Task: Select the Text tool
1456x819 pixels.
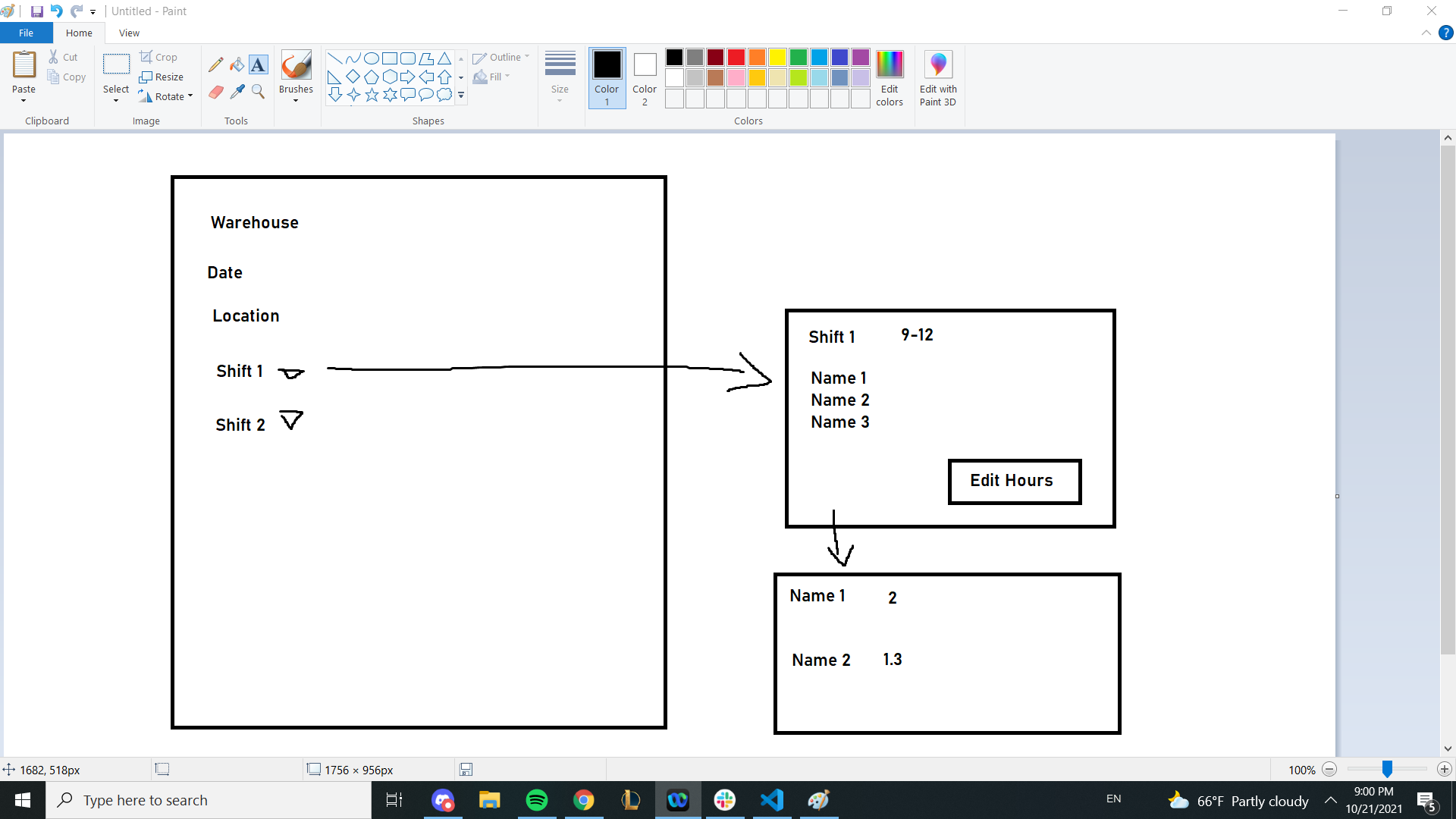Action: pos(258,64)
